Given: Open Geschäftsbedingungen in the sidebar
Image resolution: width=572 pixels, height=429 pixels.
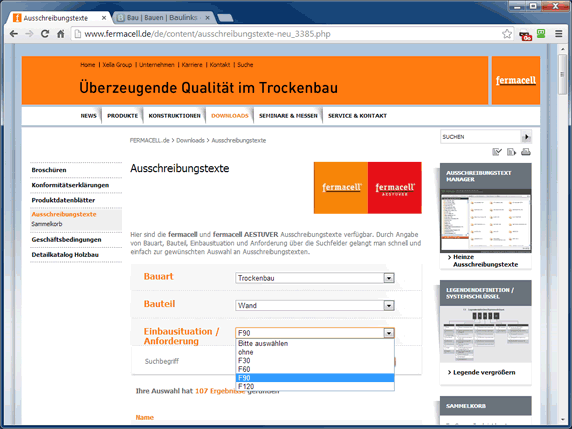Looking at the screenshot, I should pyautogui.click(x=66, y=240).
